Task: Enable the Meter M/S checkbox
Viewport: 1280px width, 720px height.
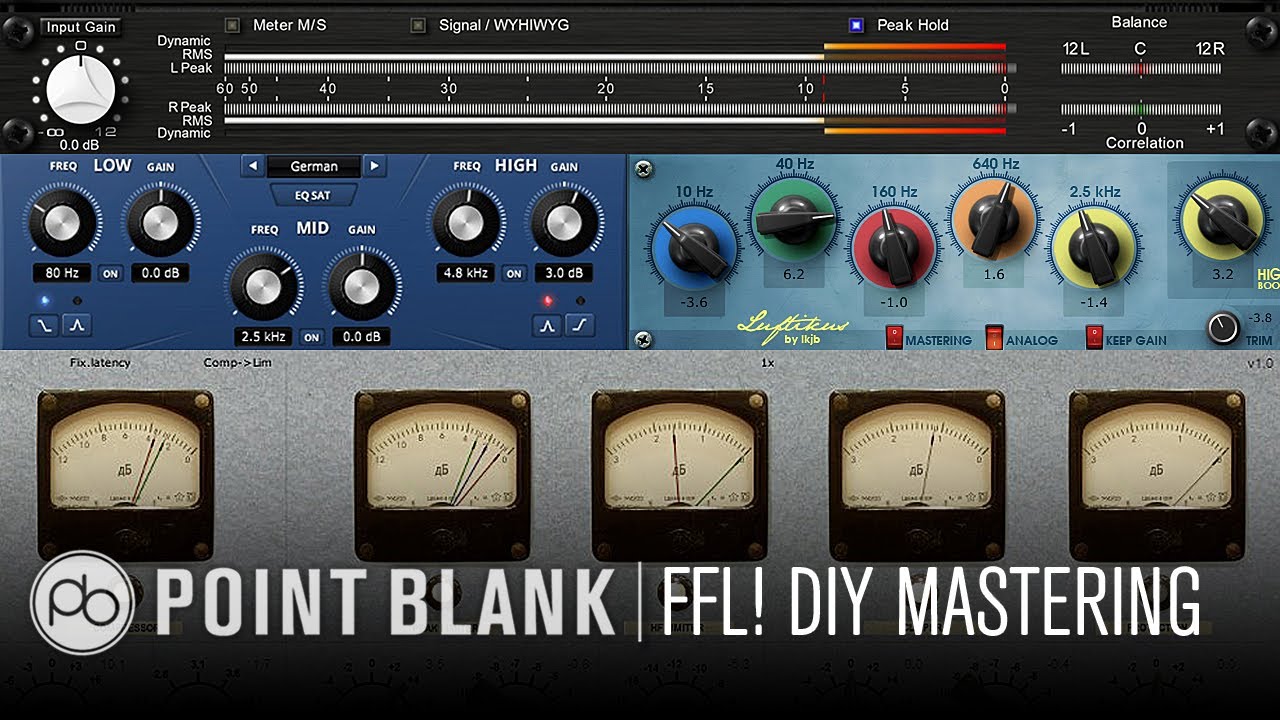Action: [x=232, y=25]
